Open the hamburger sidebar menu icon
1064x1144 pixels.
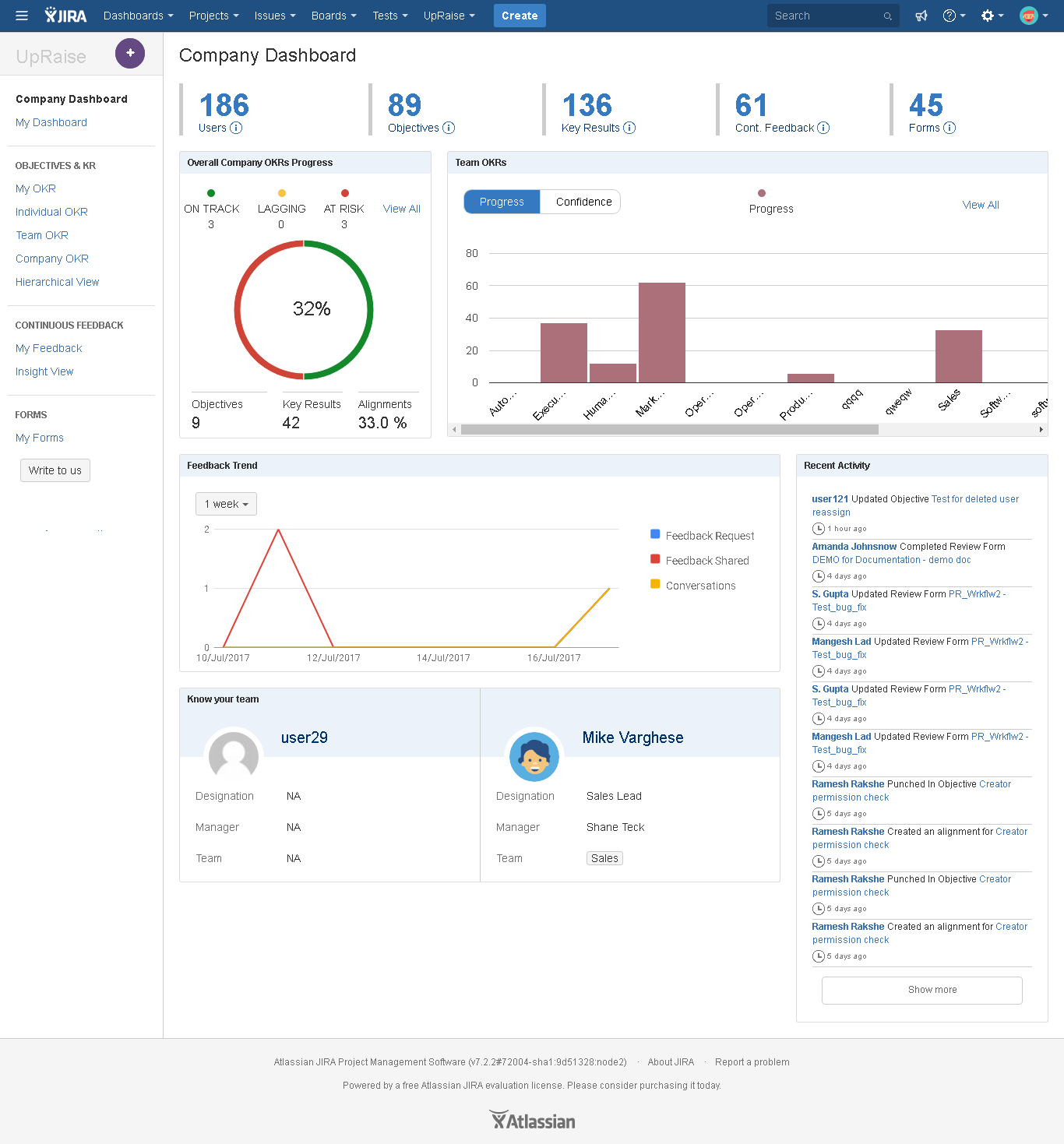click(x=22, y=16)
